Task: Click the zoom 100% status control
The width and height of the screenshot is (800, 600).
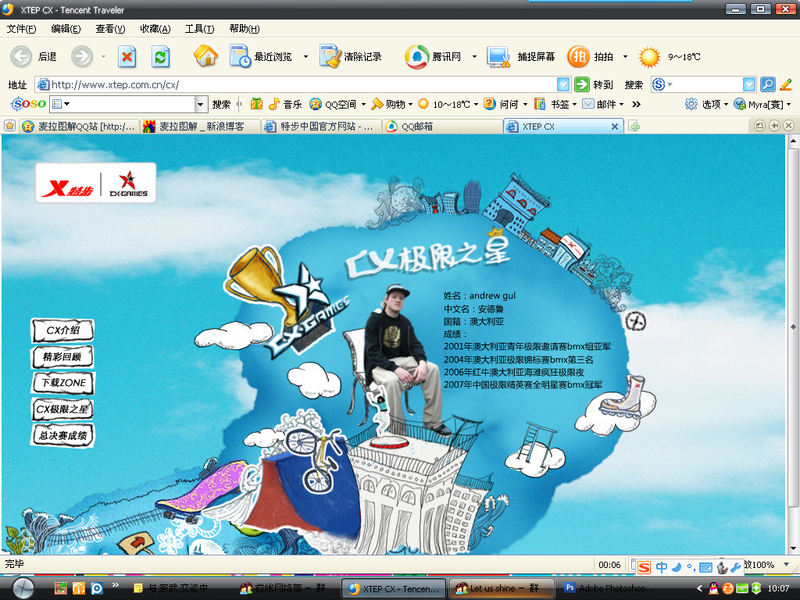Action: 765,565
